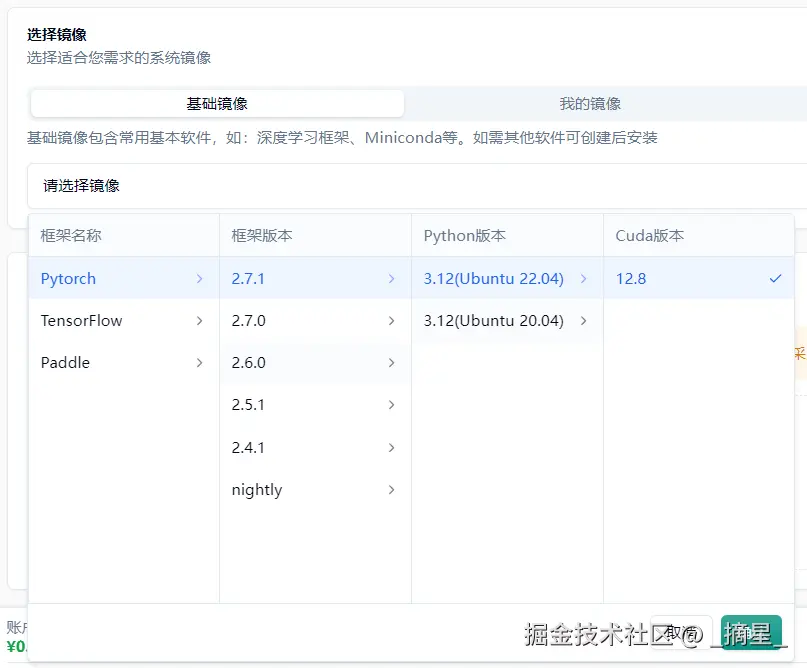Expand the TensorFlow framework chevron arrow
The width and height of the screenshot is (807, 668).
200,321
